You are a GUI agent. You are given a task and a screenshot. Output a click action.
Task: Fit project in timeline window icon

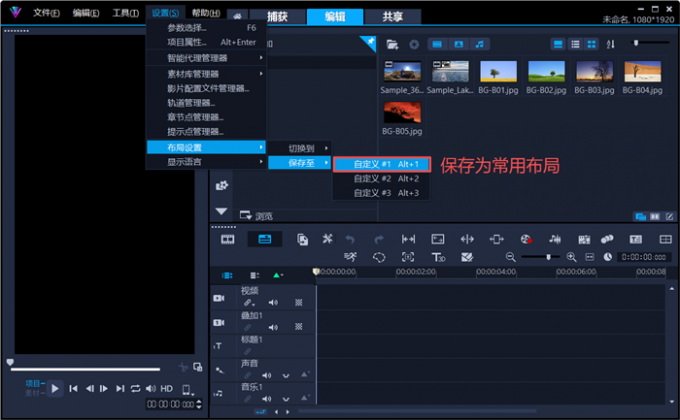click(x=590, y=257)
